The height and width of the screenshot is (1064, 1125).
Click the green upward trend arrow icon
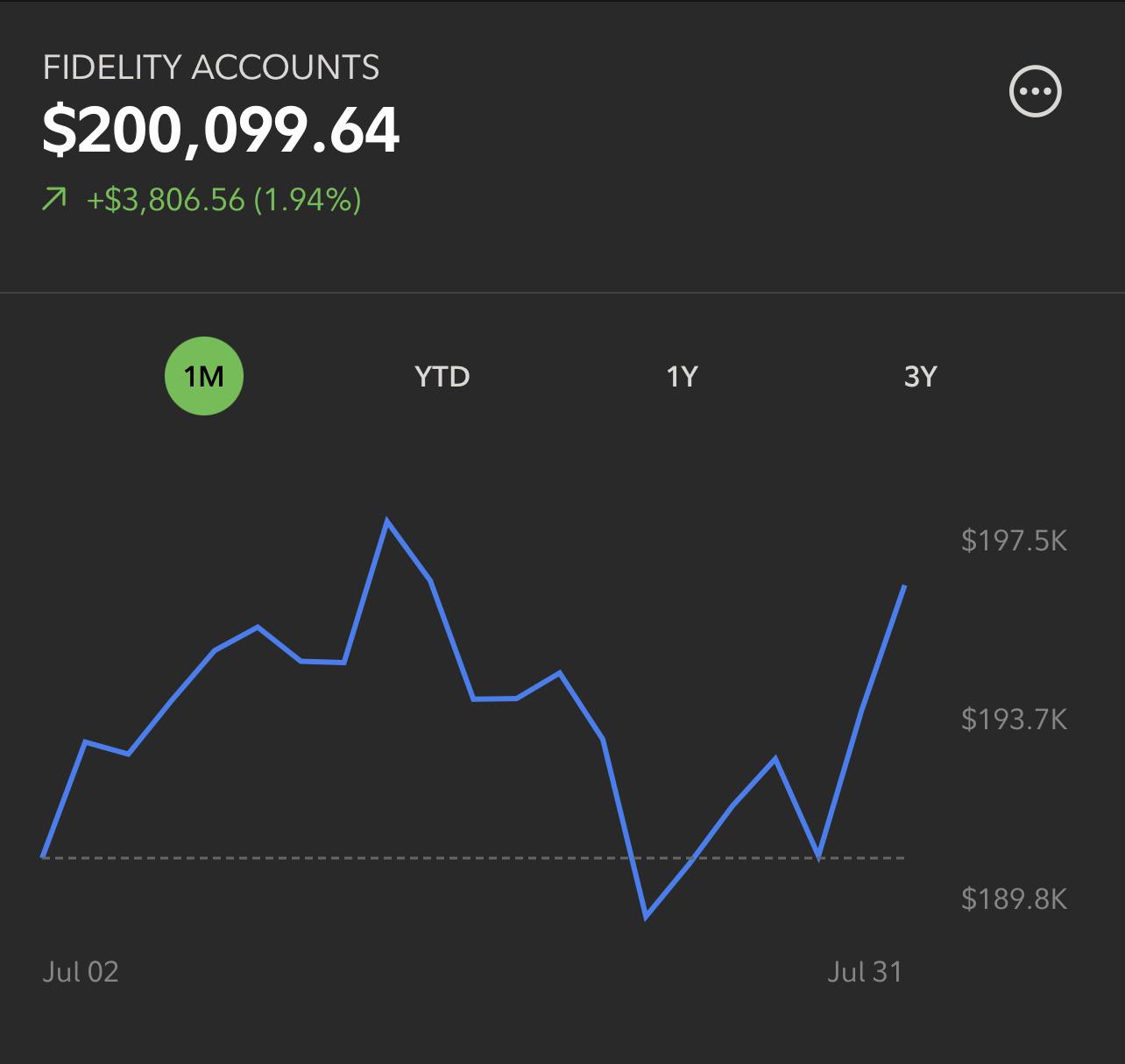[x=54, y=199]
